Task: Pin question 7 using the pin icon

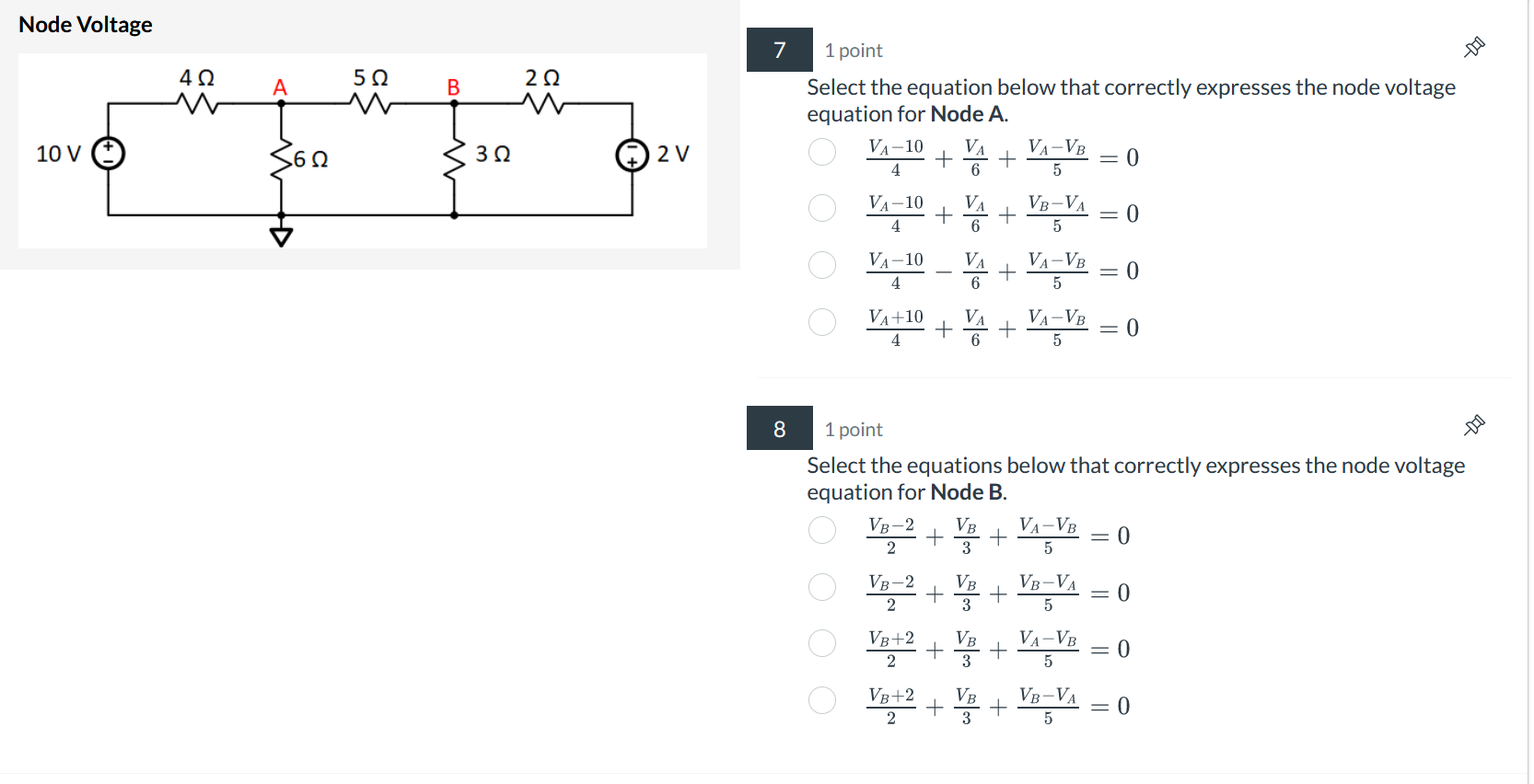Action: point(1474,45)
